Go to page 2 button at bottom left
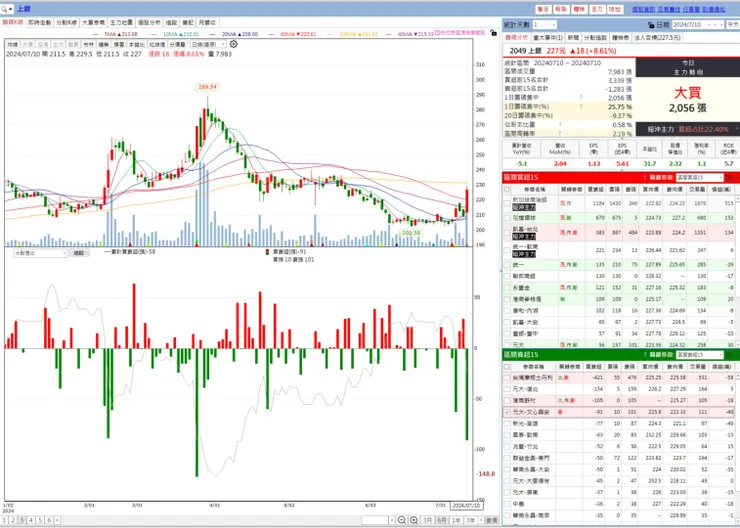The width and height of the screenshot is (740, 528). point(13,520)
